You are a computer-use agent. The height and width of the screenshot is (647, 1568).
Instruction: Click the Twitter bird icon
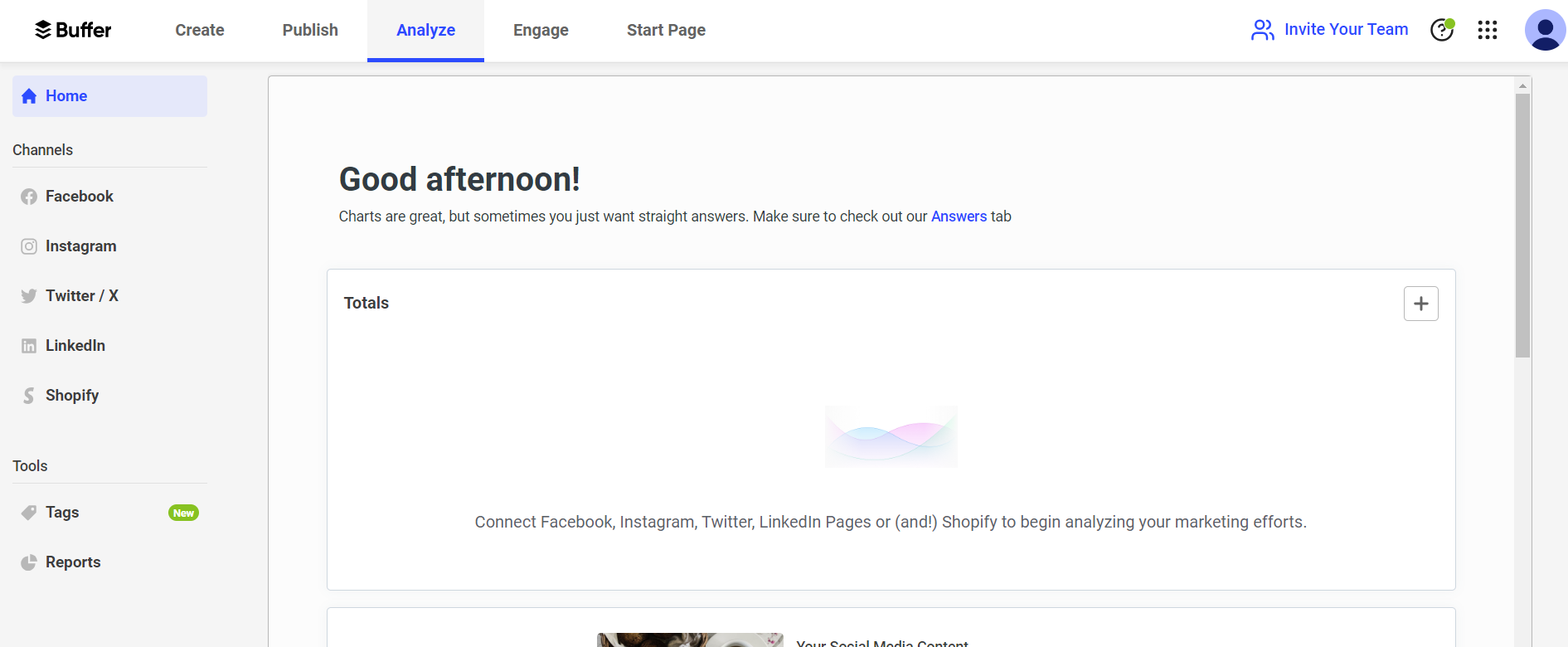(29, 296)
